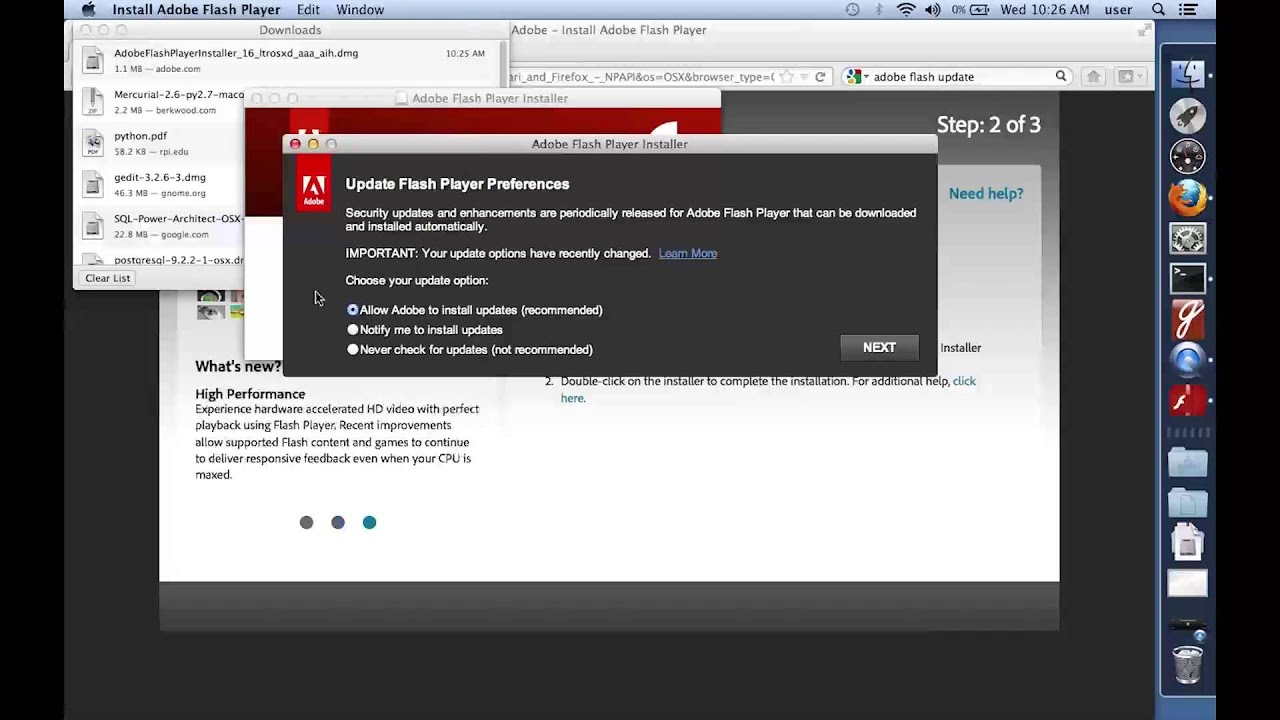Select the first carousel dot
Viewport: 1280px width, 720px height.
(307, 523)
